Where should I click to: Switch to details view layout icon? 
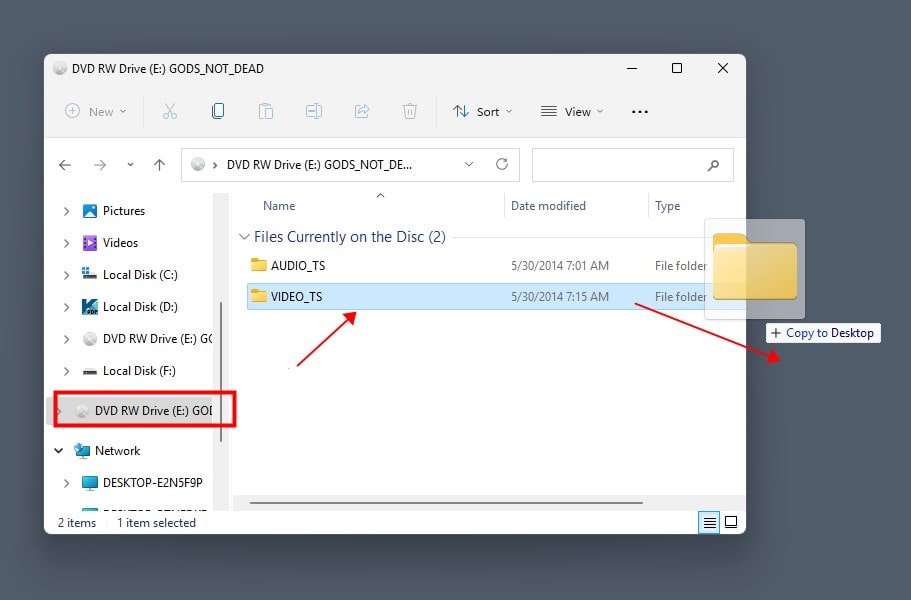(709, 522)
